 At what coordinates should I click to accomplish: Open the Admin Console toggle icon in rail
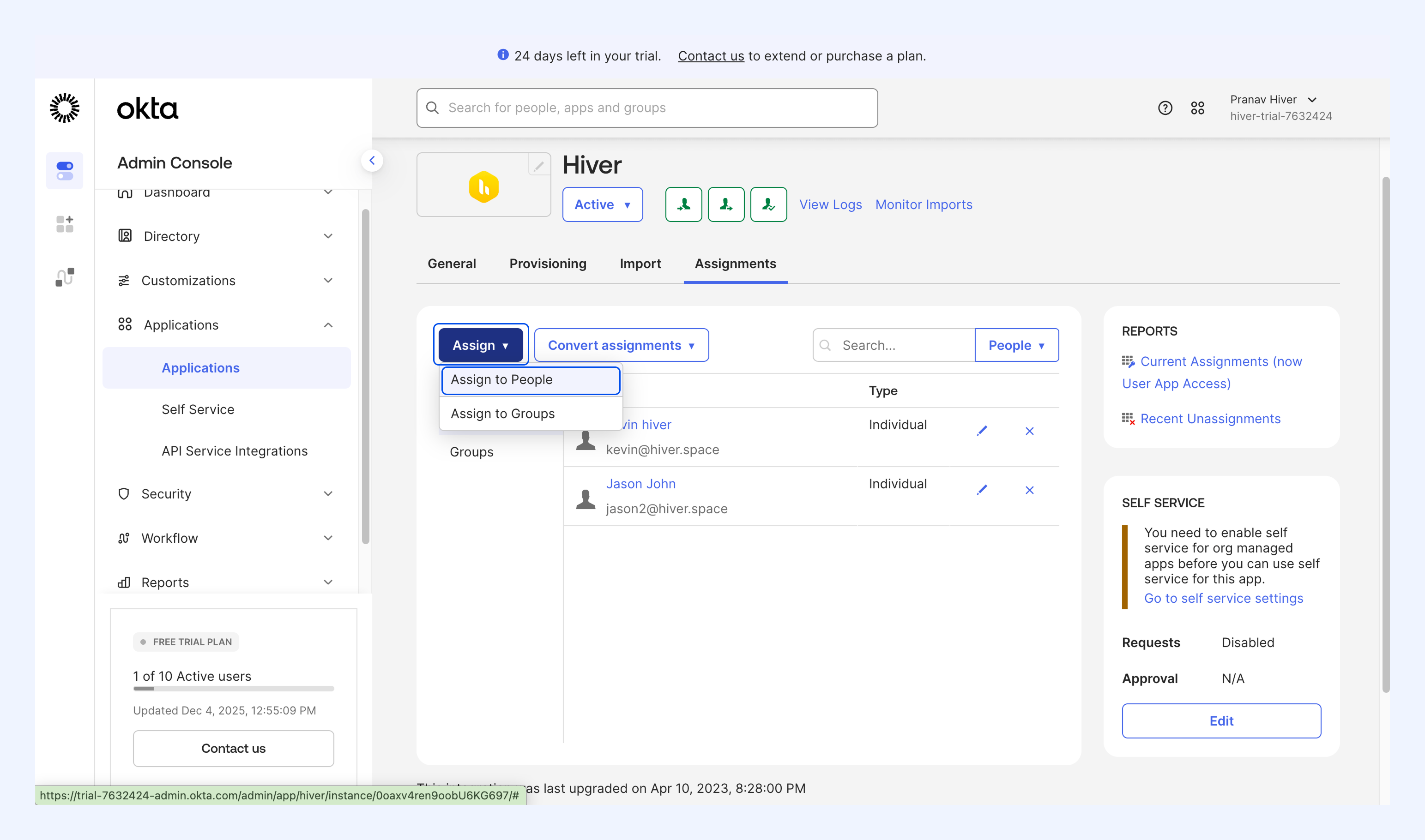[65, 170]
